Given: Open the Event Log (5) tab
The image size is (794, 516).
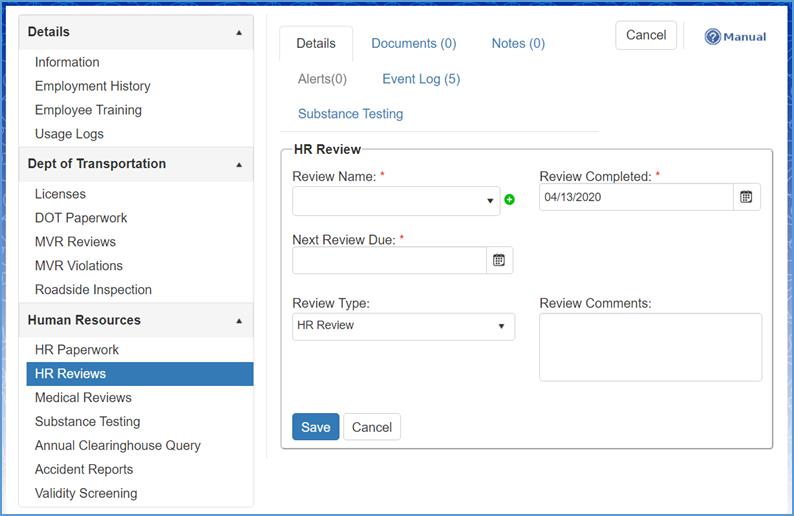Looking at the screenshot, I should pyautogui.click(x=421, y=79).
